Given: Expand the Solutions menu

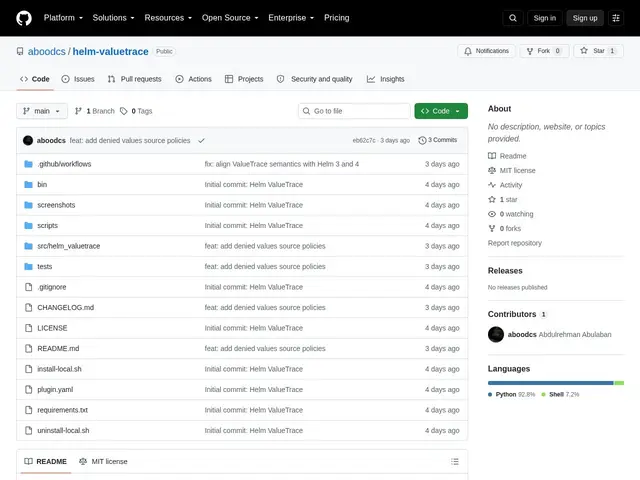Looking at the screenshot, I should click(113, 18).
